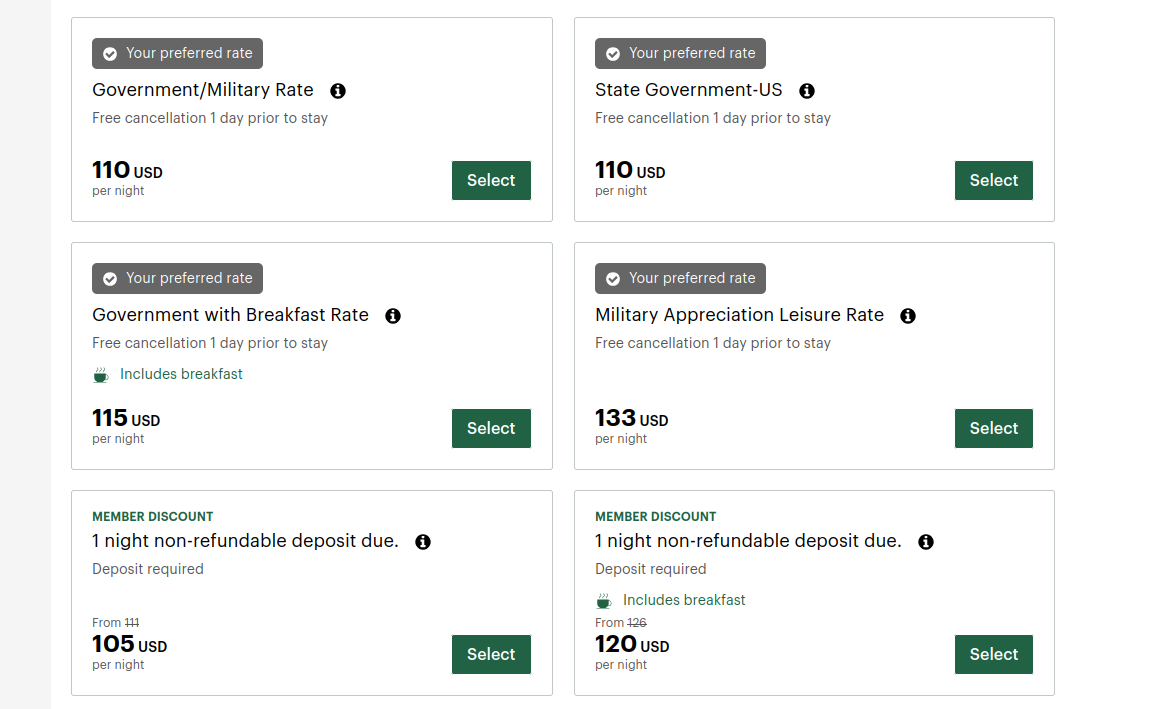Click "Your preferred rate" badge on Military Appreciation card
The height and width of the screenshot is (709, 1161).
tap(680, 279)
